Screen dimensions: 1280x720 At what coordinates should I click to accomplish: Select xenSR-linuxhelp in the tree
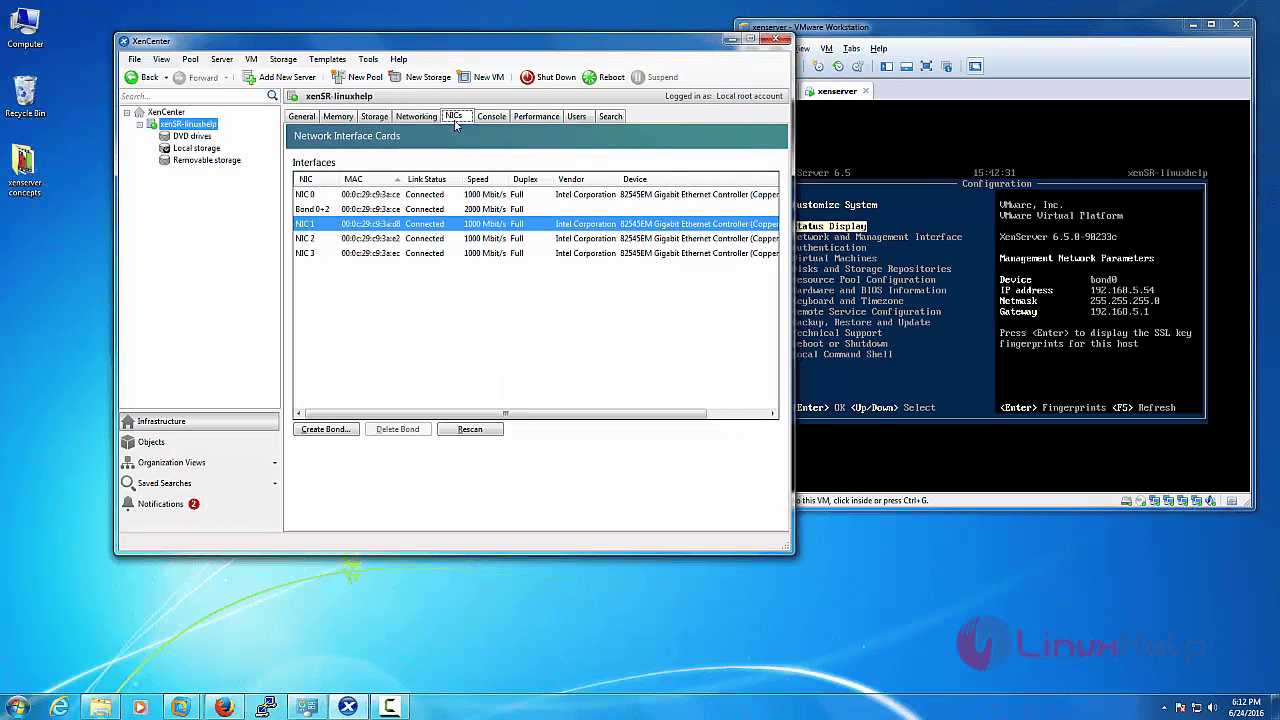click(x=188, y=124)
